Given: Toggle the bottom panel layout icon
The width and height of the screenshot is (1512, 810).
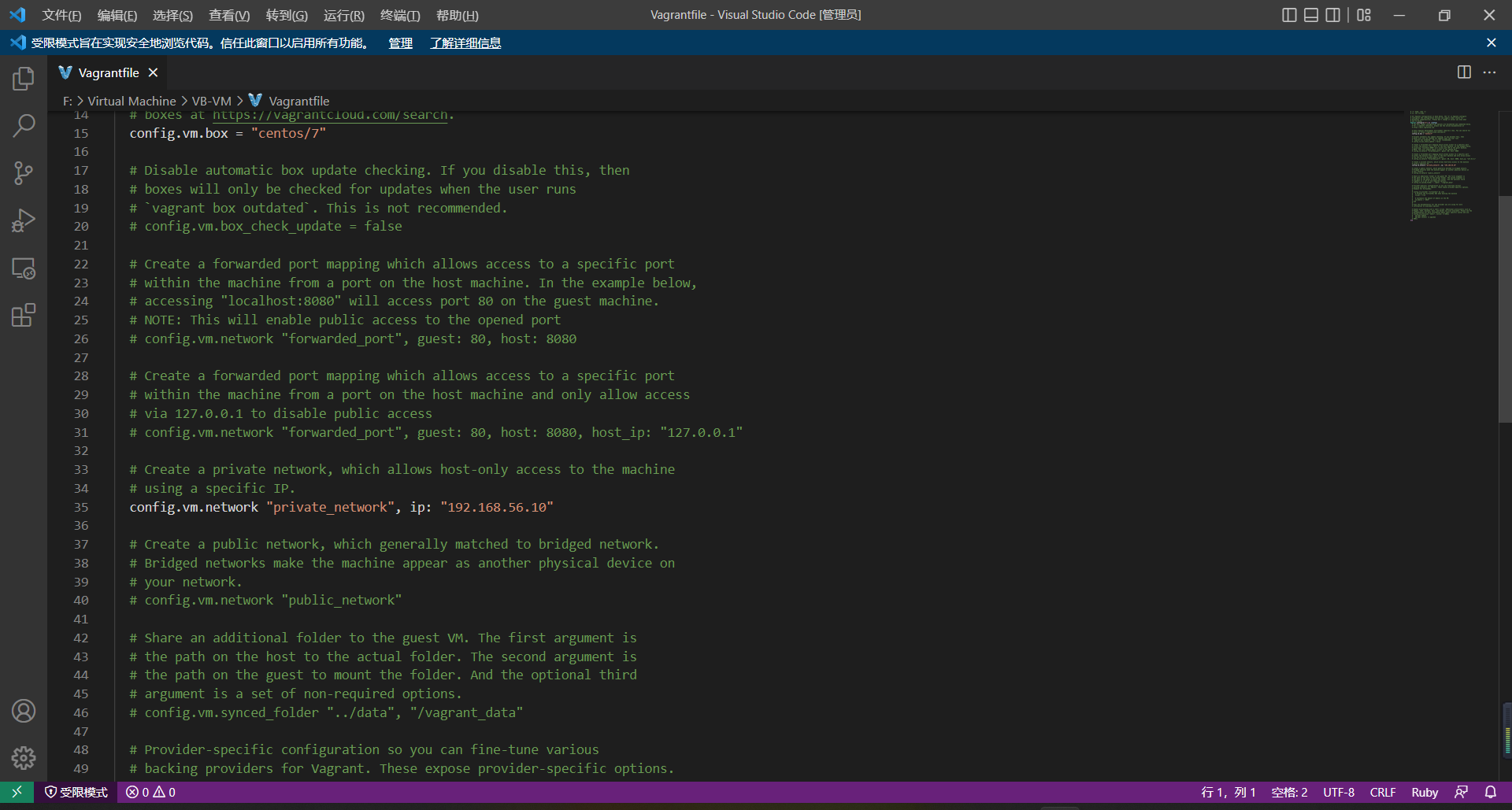Looking at the screenshot, I should pos(1311,15).
